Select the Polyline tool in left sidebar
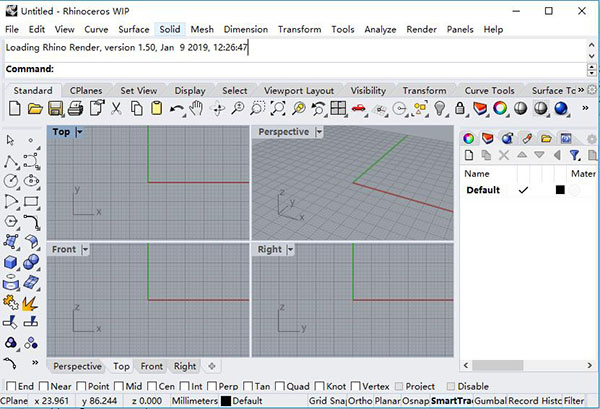 [x=11, y=161]
